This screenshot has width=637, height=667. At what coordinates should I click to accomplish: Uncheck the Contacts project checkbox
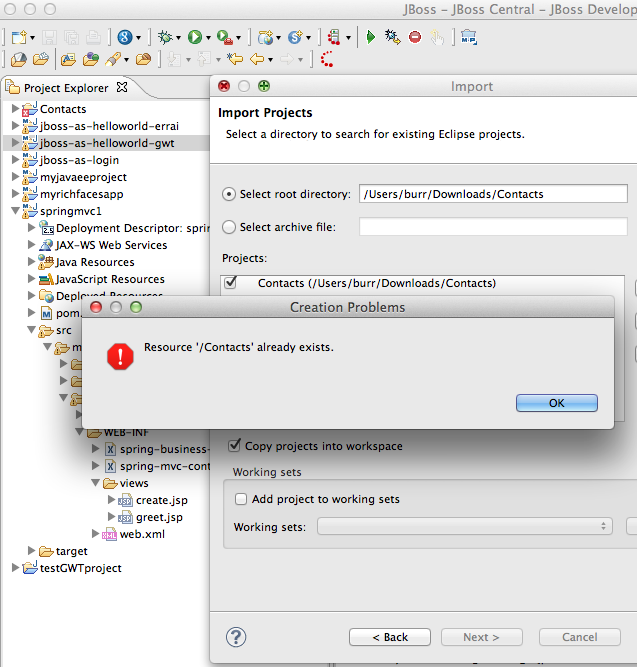click(x=231, y=282)
